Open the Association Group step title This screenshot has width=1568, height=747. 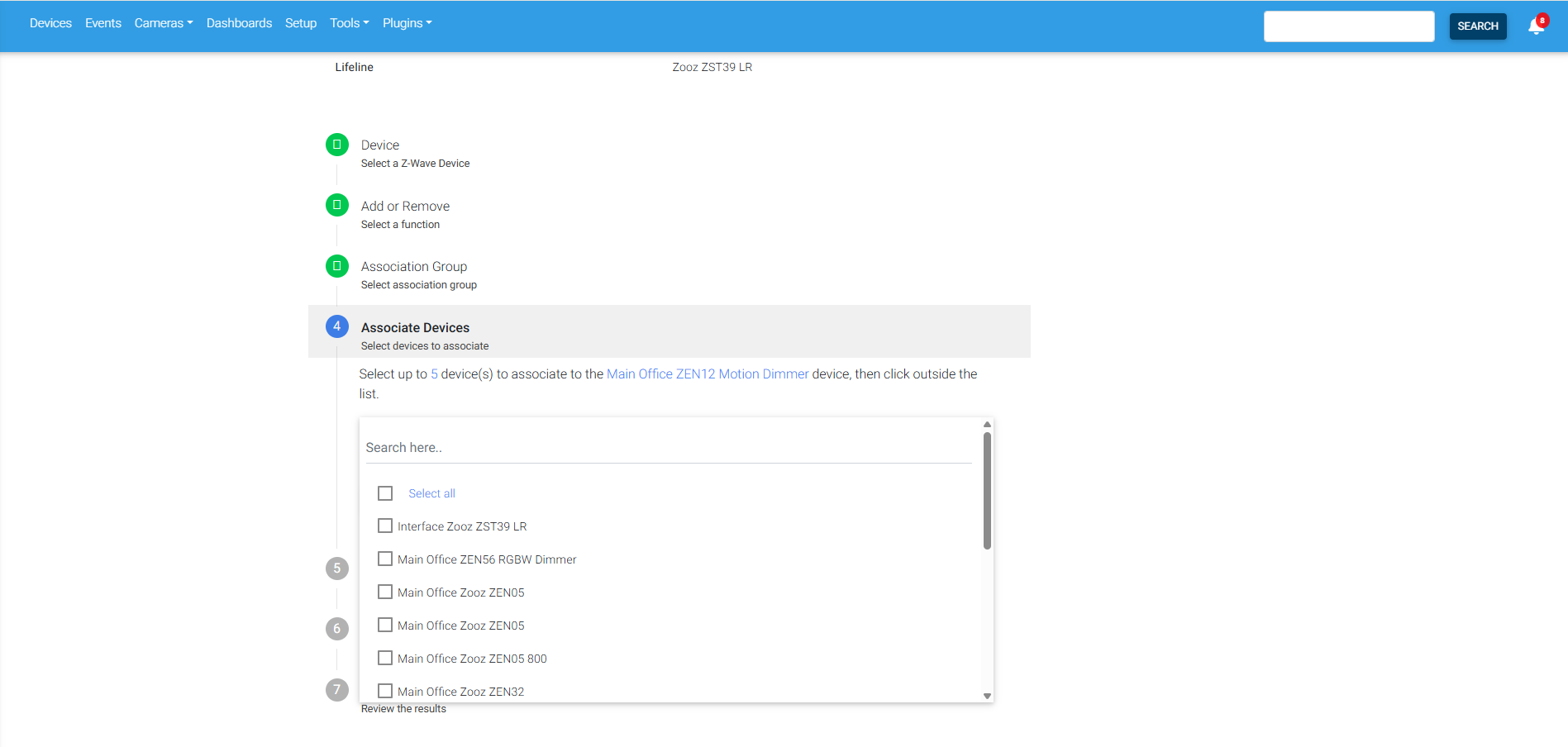(x=414, y=266)
